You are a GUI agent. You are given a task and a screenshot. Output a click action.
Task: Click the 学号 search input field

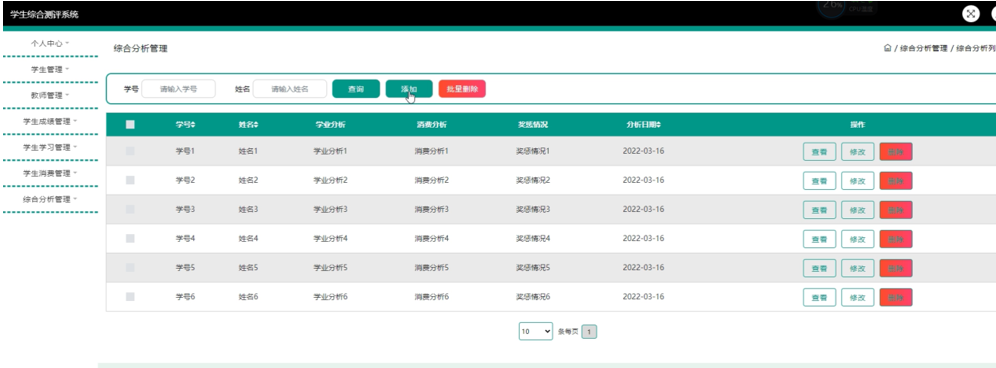click(x=178, y=89)
